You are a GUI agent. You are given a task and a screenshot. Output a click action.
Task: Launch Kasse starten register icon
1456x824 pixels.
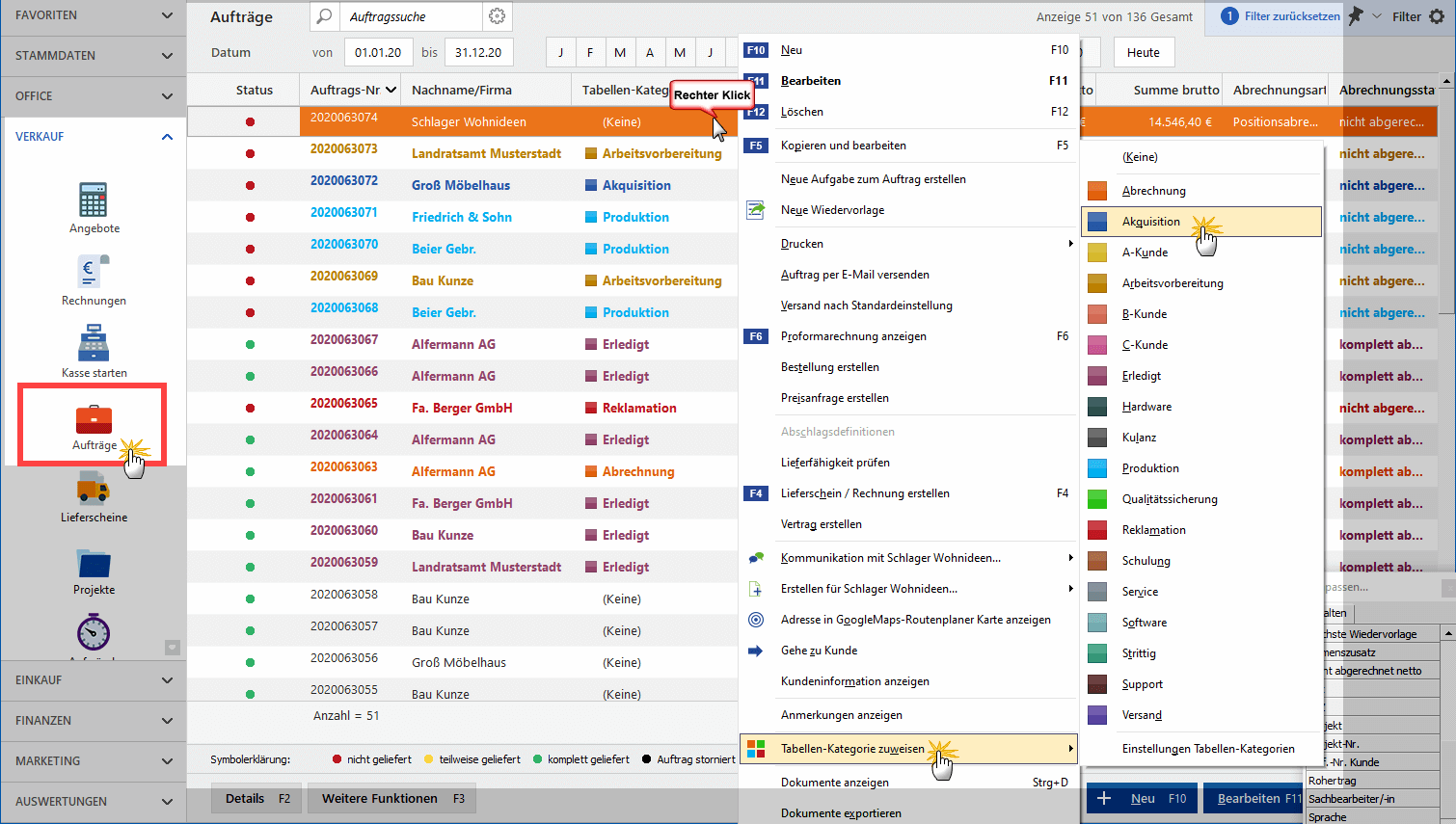94,343
